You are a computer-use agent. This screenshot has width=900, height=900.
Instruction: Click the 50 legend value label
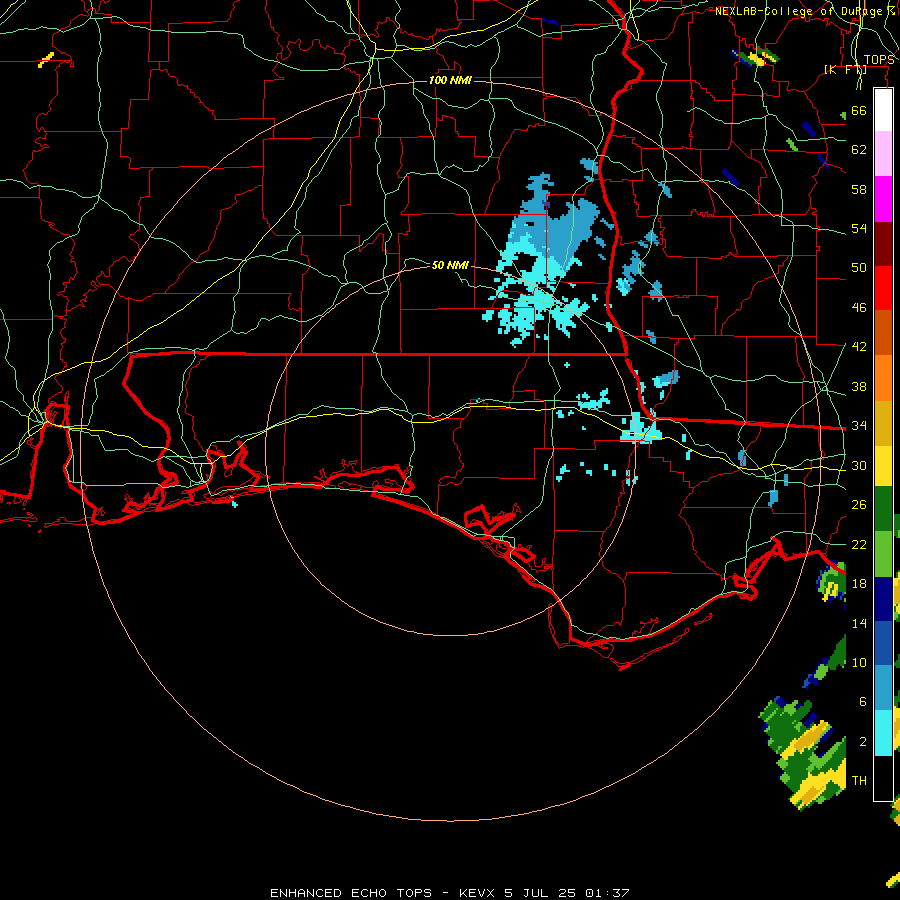coord(859,268)
